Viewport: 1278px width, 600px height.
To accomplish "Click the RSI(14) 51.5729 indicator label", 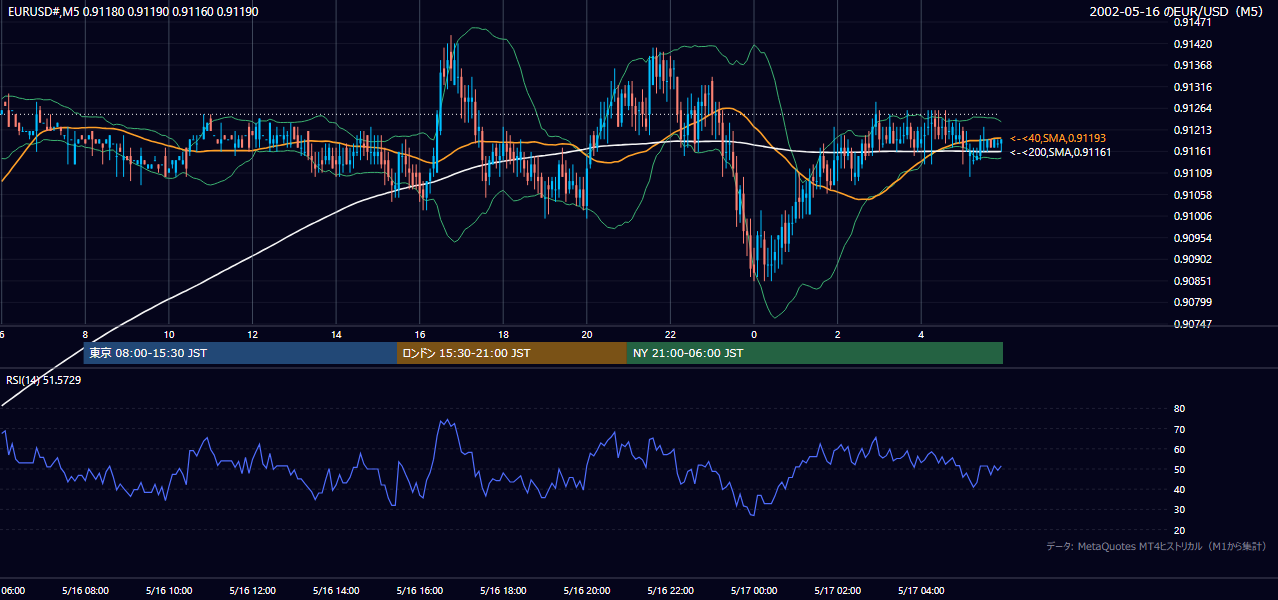I will 44,380.
